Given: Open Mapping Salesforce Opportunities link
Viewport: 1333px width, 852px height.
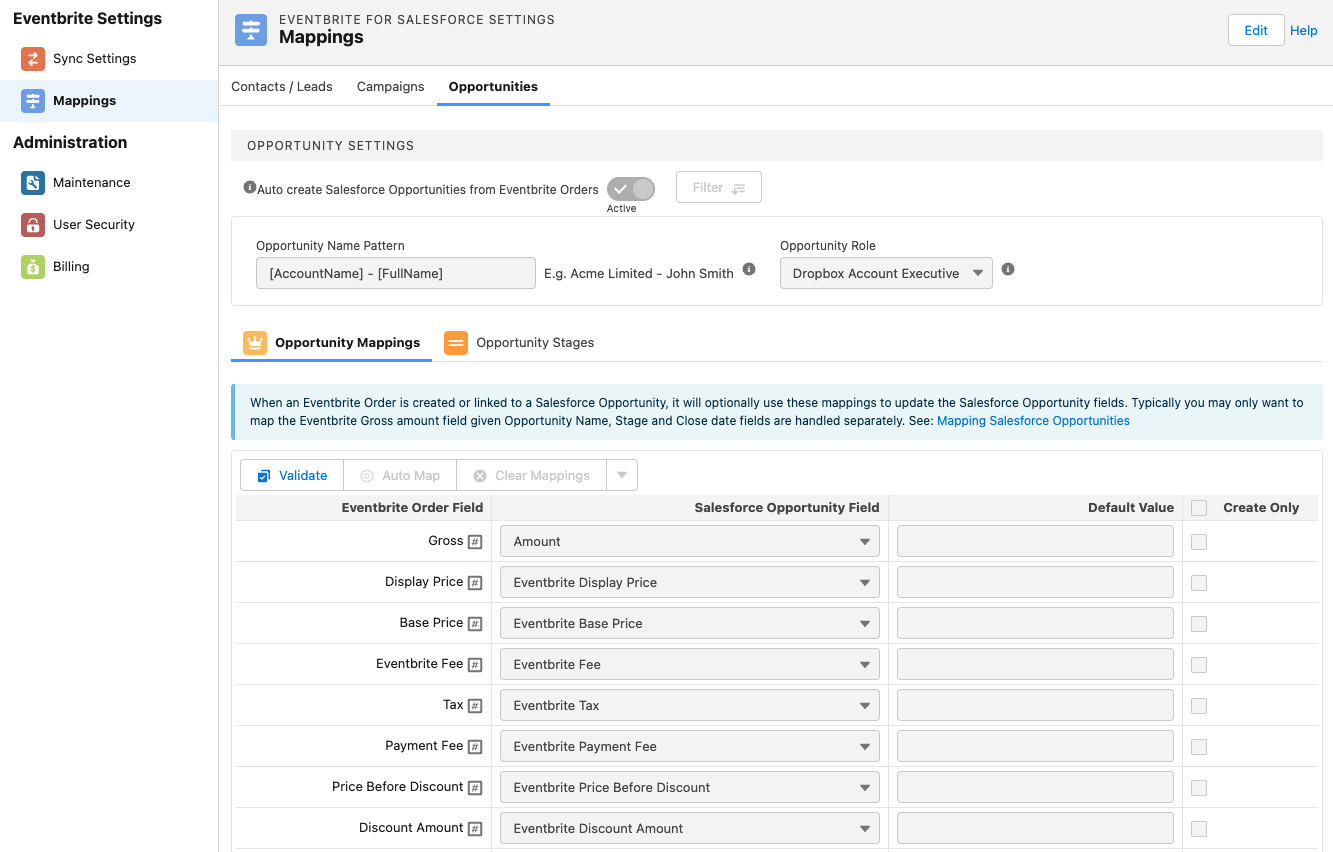Looking at the screenshot, I should [1033, 421].
